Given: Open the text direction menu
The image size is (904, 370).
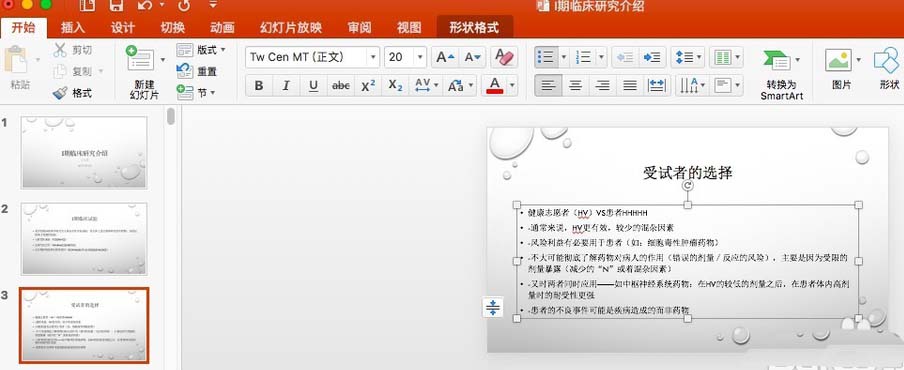Looking at the screenshot, I should click(691, 86).
